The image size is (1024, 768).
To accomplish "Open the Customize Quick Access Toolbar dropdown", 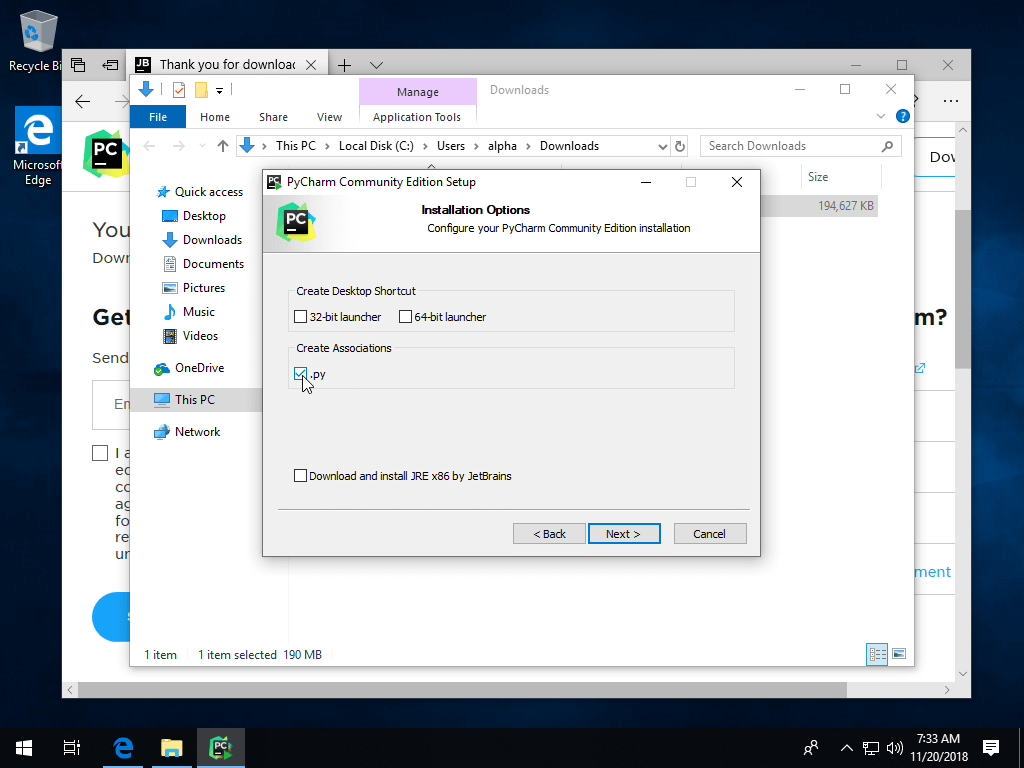I will pos(219,91).
